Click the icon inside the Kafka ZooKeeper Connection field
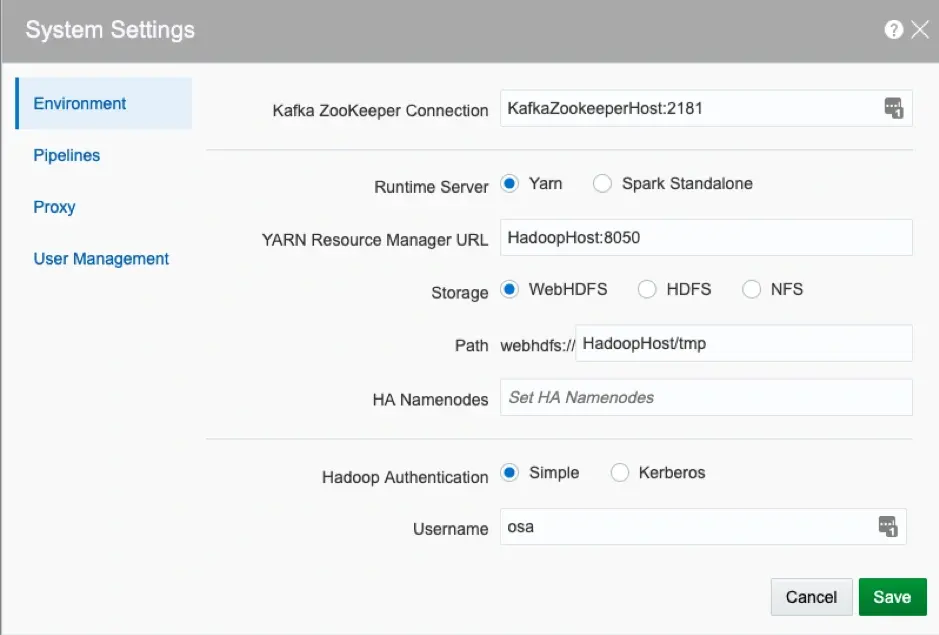 click(x=893, y=108)
